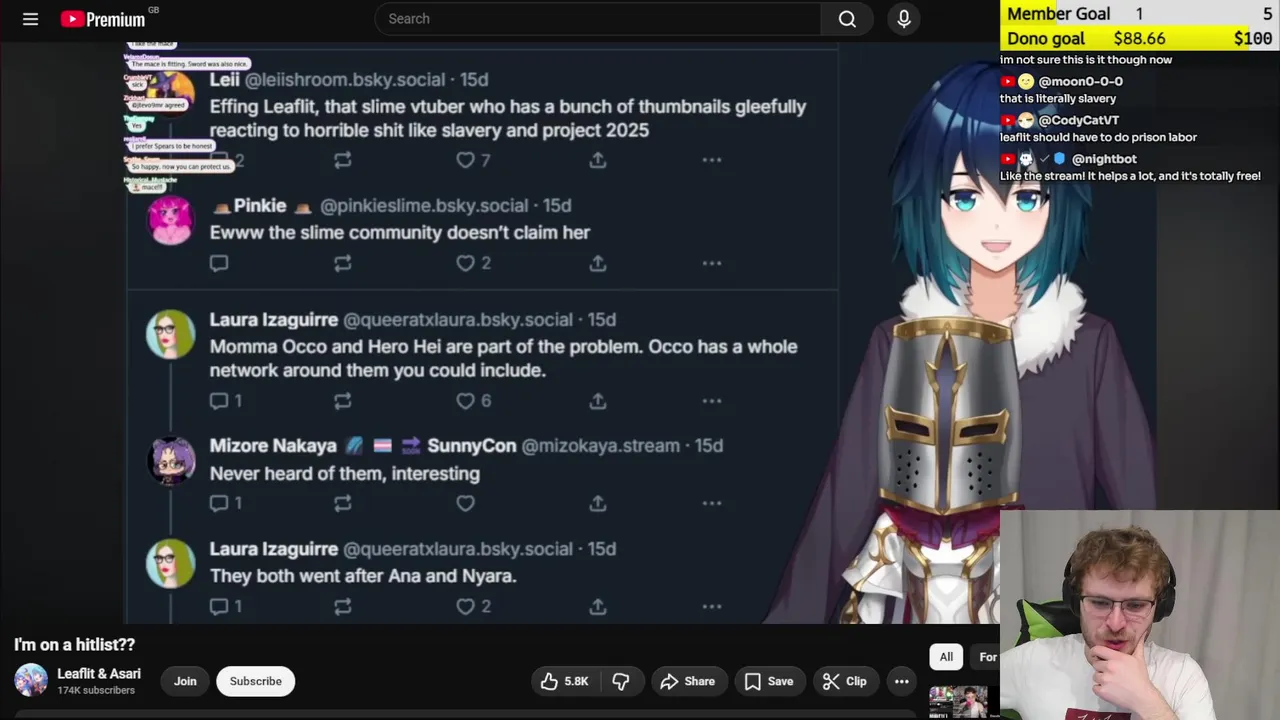The height and width of the screenshot is (720, 1280).
Task: Subscribe to Leaflit & Asari
Action: 256,681
